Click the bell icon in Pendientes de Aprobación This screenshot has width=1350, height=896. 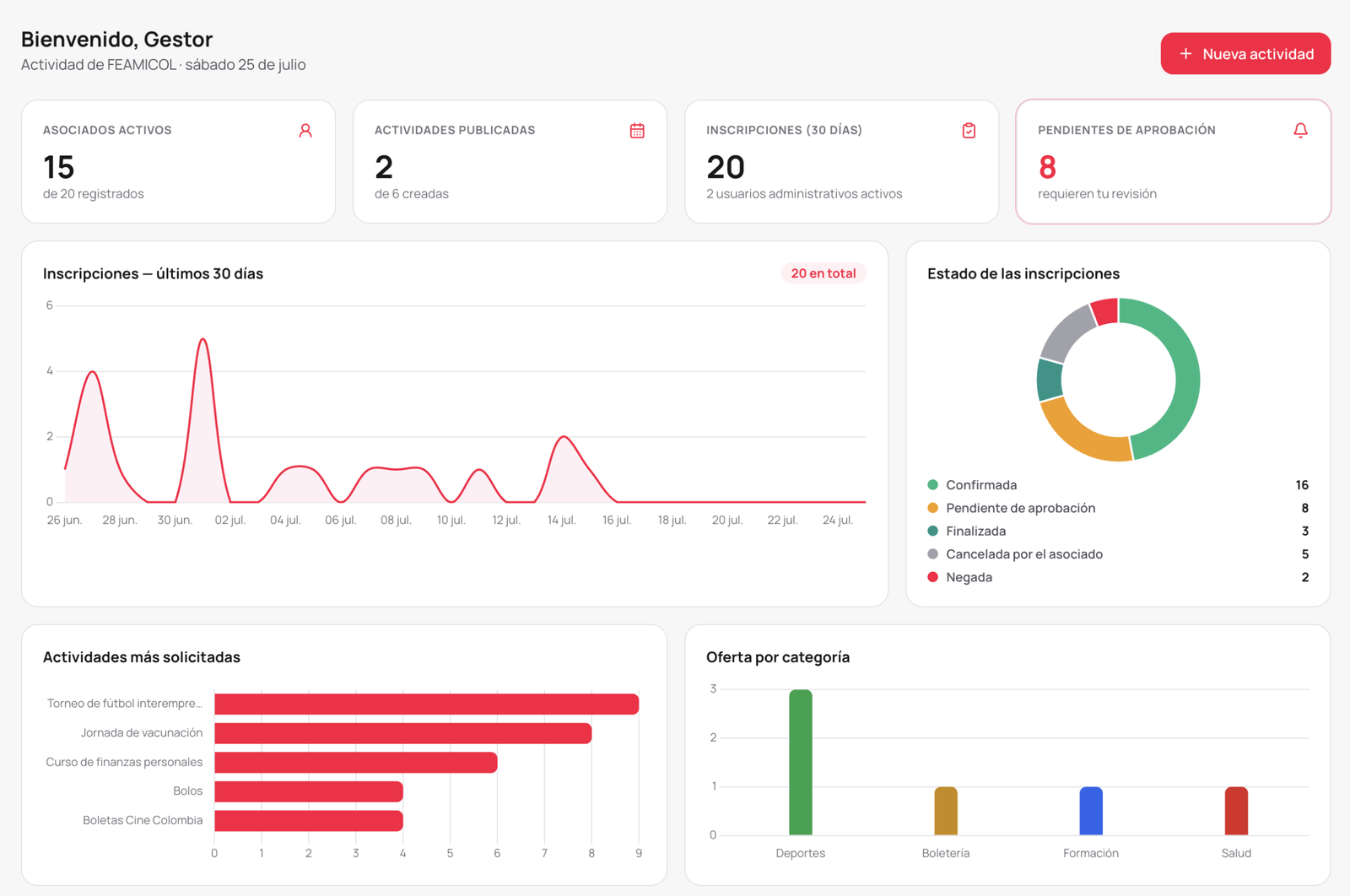coord(1300,131)
